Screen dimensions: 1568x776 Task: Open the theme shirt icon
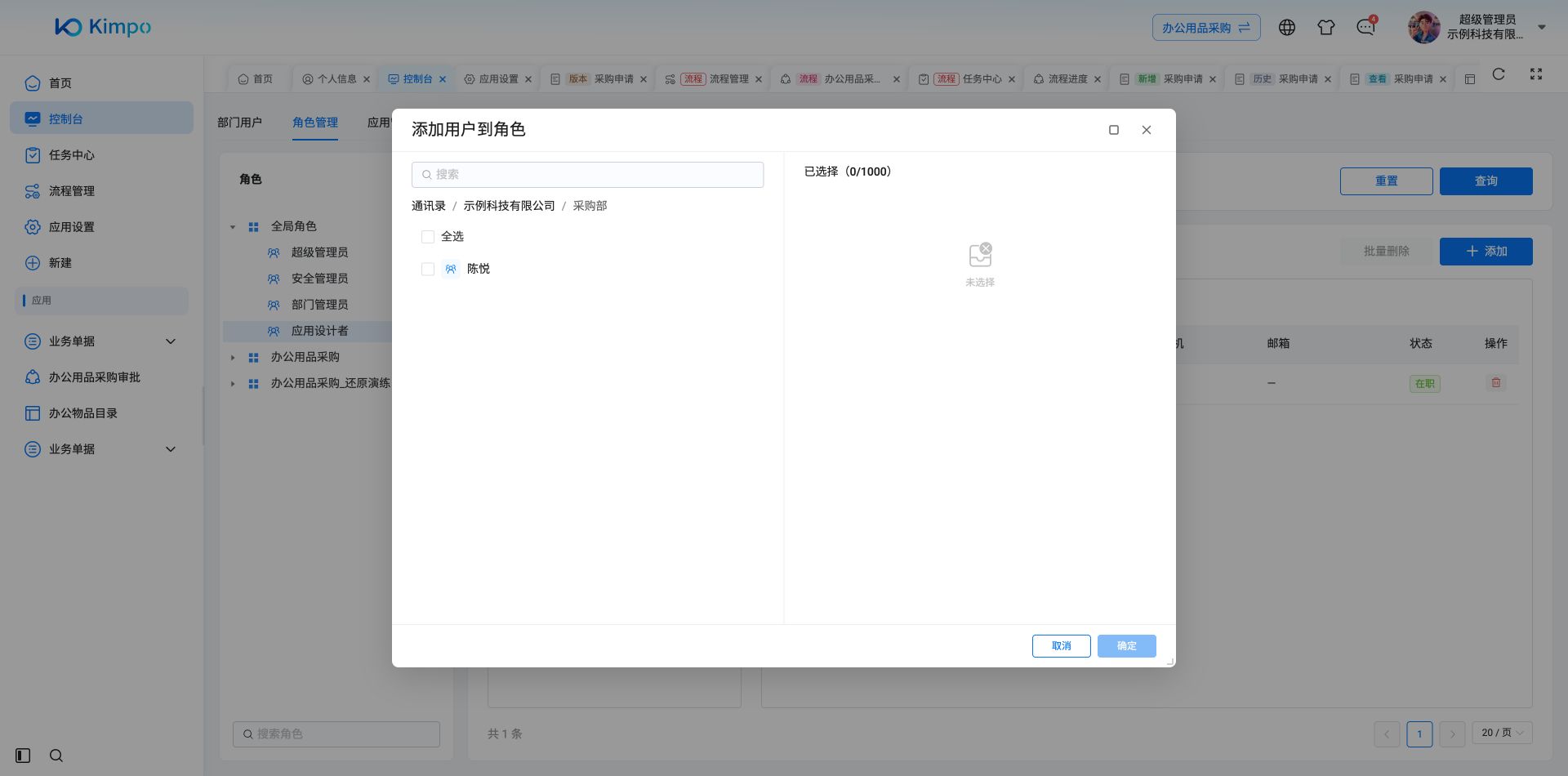coord(1326,27)
